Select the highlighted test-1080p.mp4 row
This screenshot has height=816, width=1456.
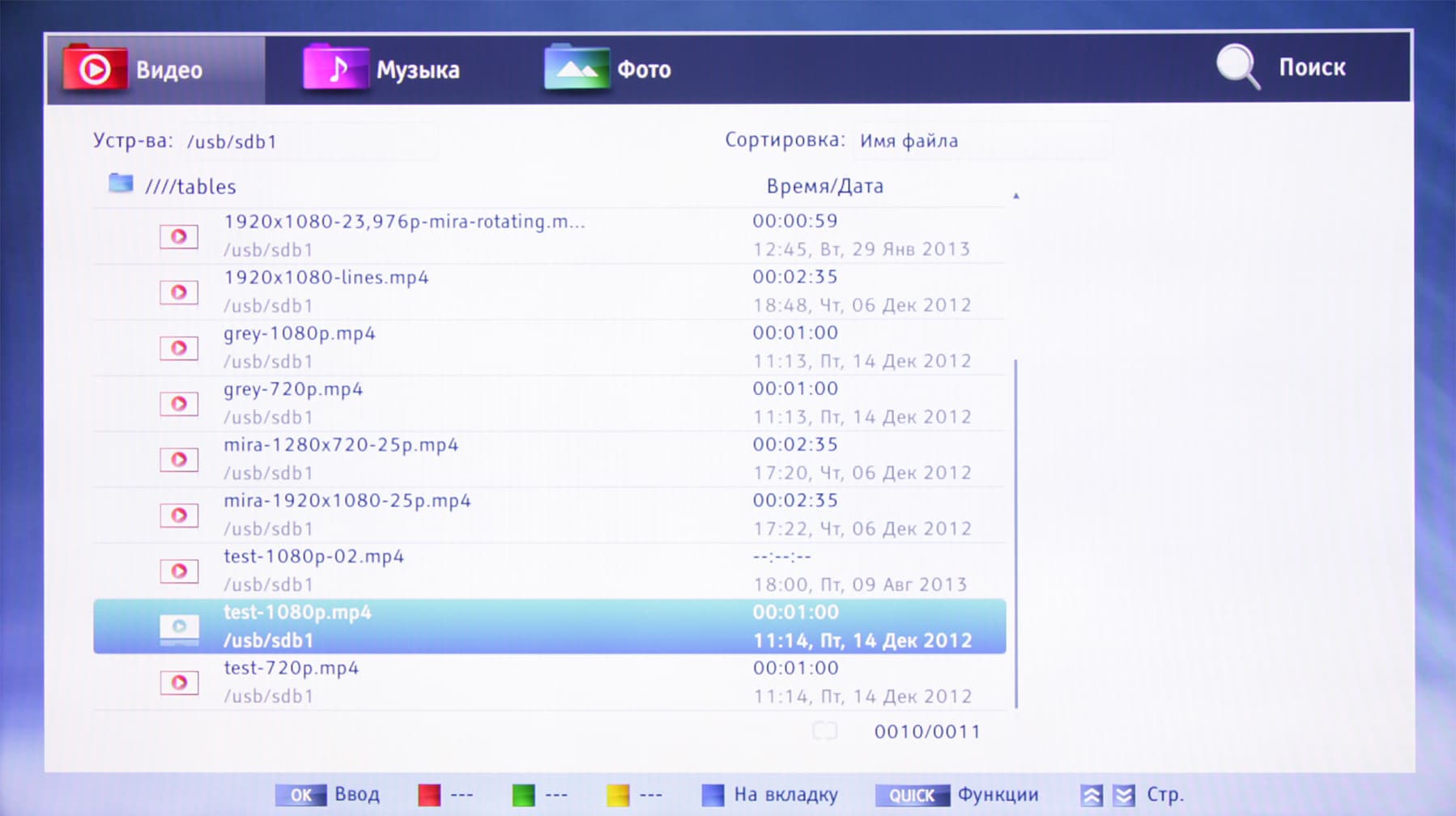point(550,627)
